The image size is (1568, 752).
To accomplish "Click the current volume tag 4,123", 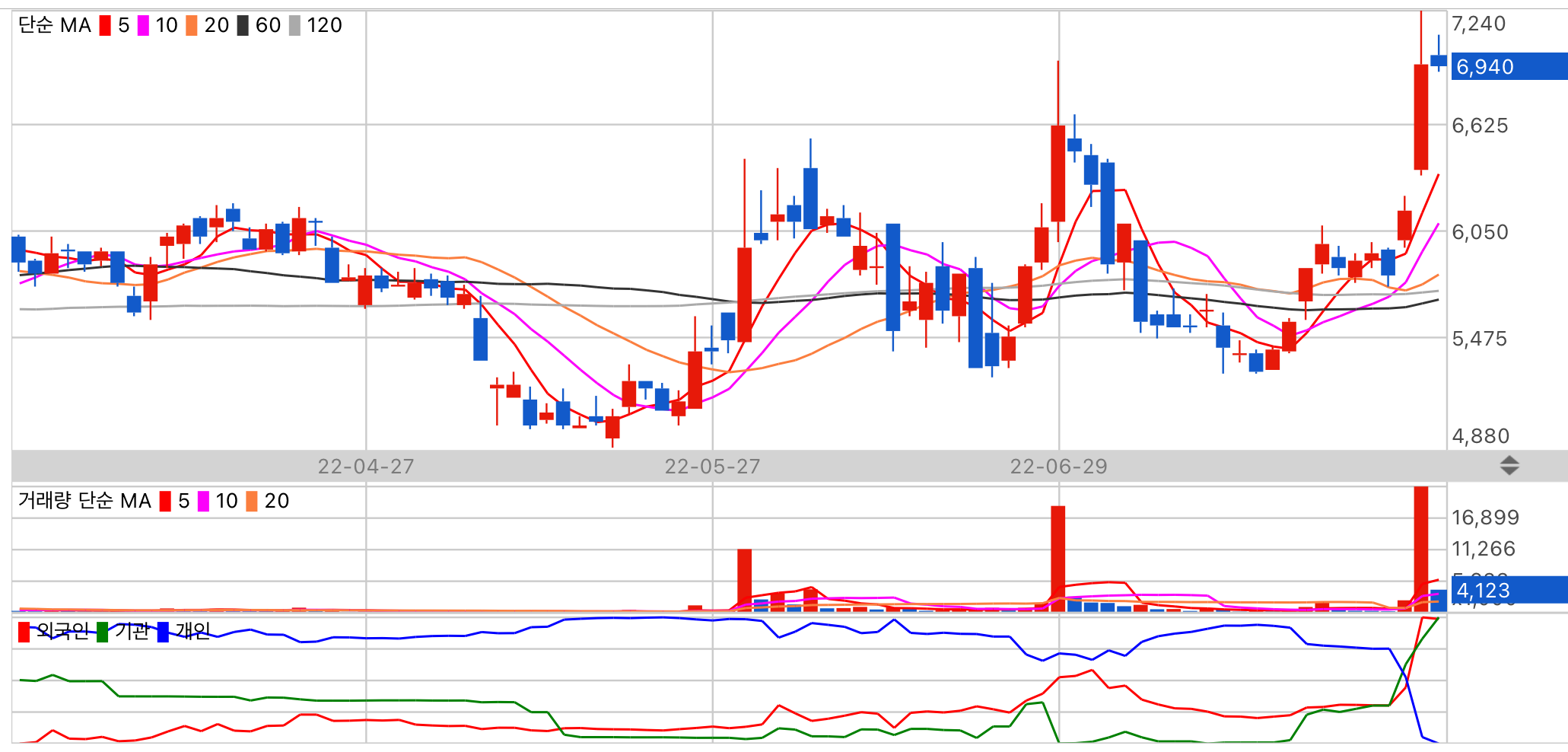I will (1509, 590).
